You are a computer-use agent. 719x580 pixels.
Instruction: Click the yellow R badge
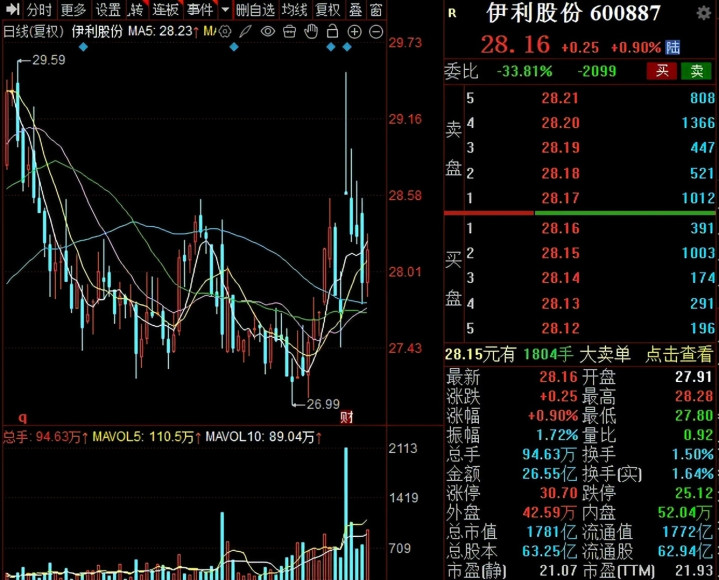click(452, 13)
